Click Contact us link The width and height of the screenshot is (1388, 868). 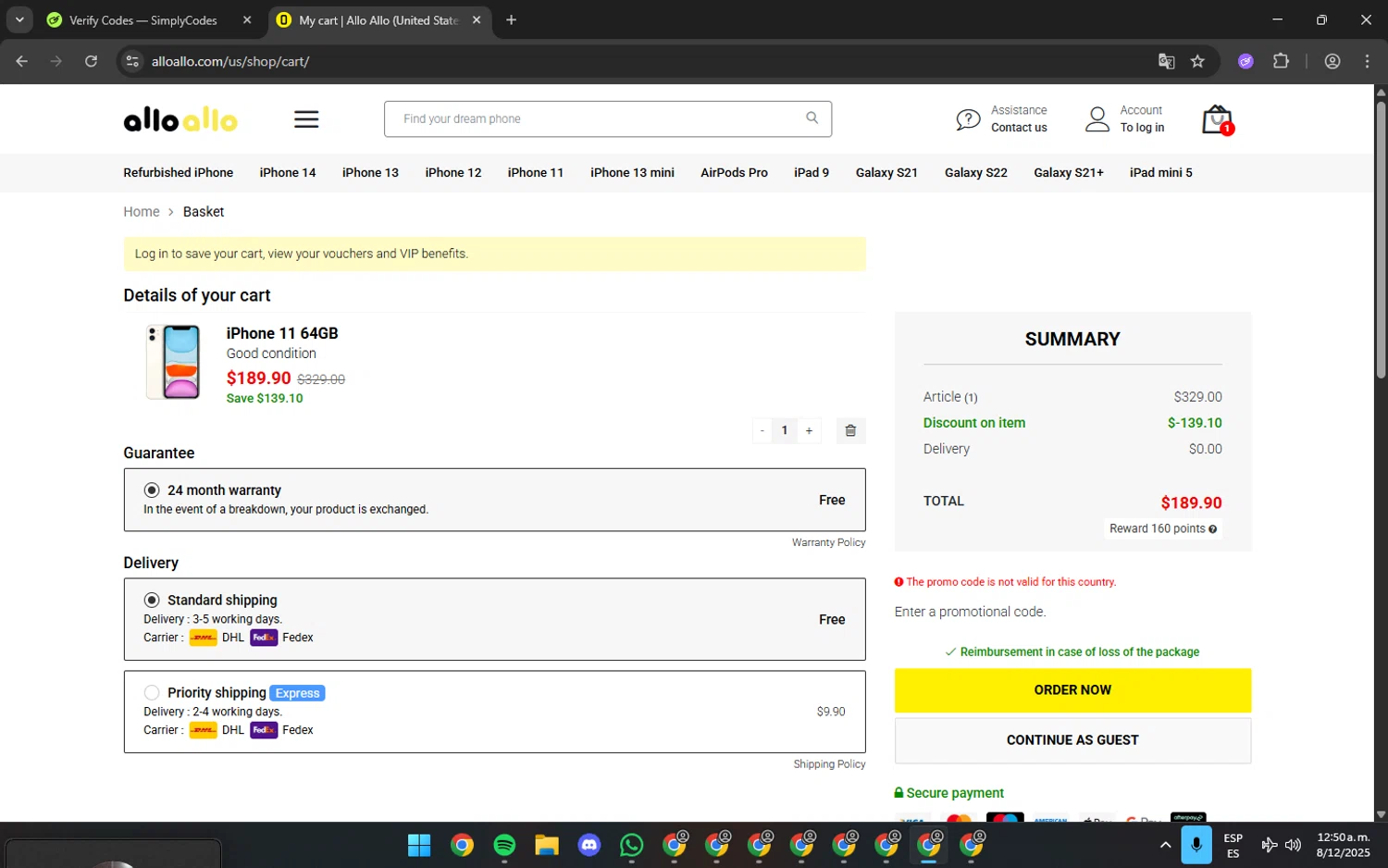point(1019,129)
